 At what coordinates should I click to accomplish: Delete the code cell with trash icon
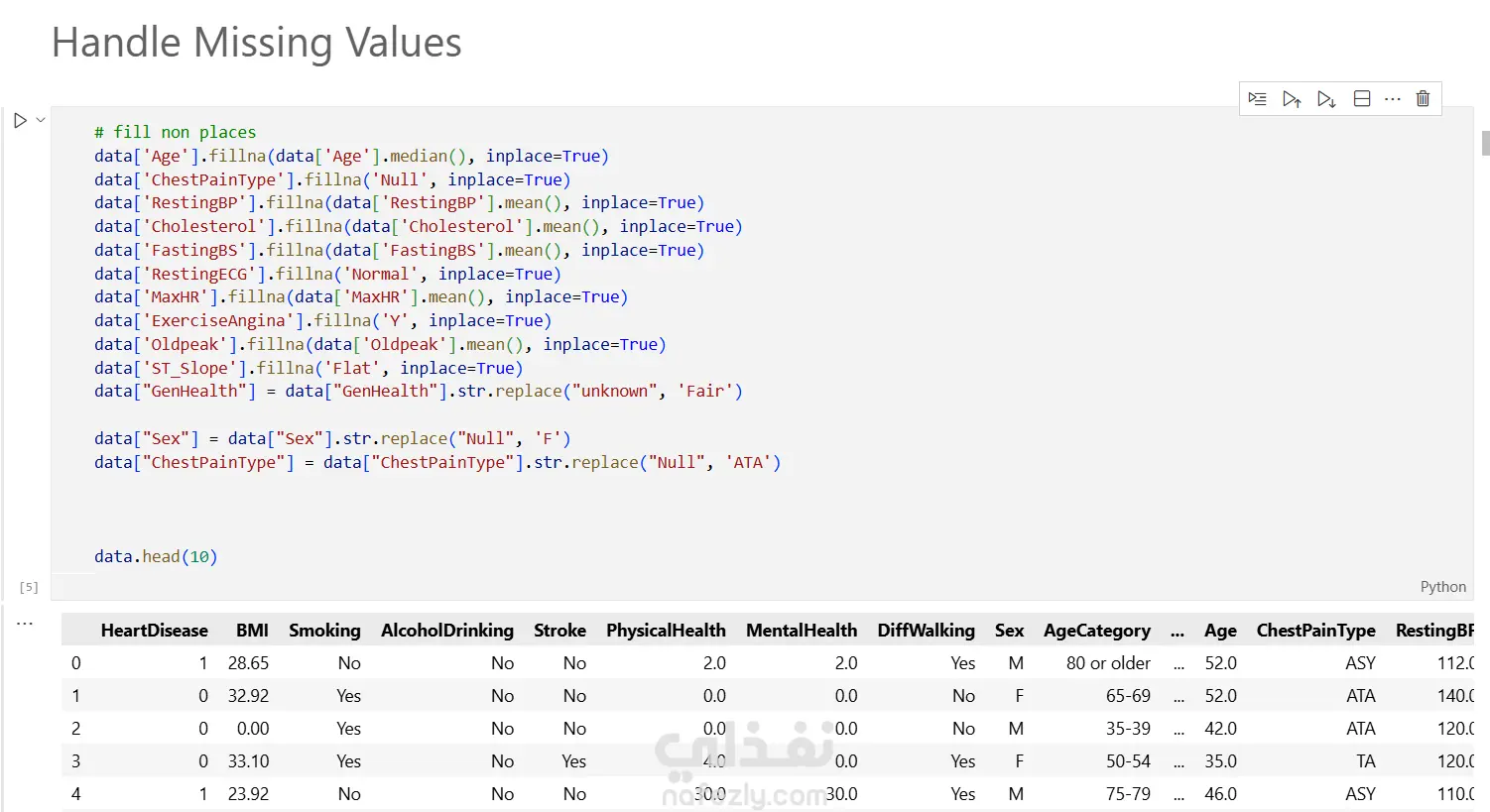[x=1423, y=99]
